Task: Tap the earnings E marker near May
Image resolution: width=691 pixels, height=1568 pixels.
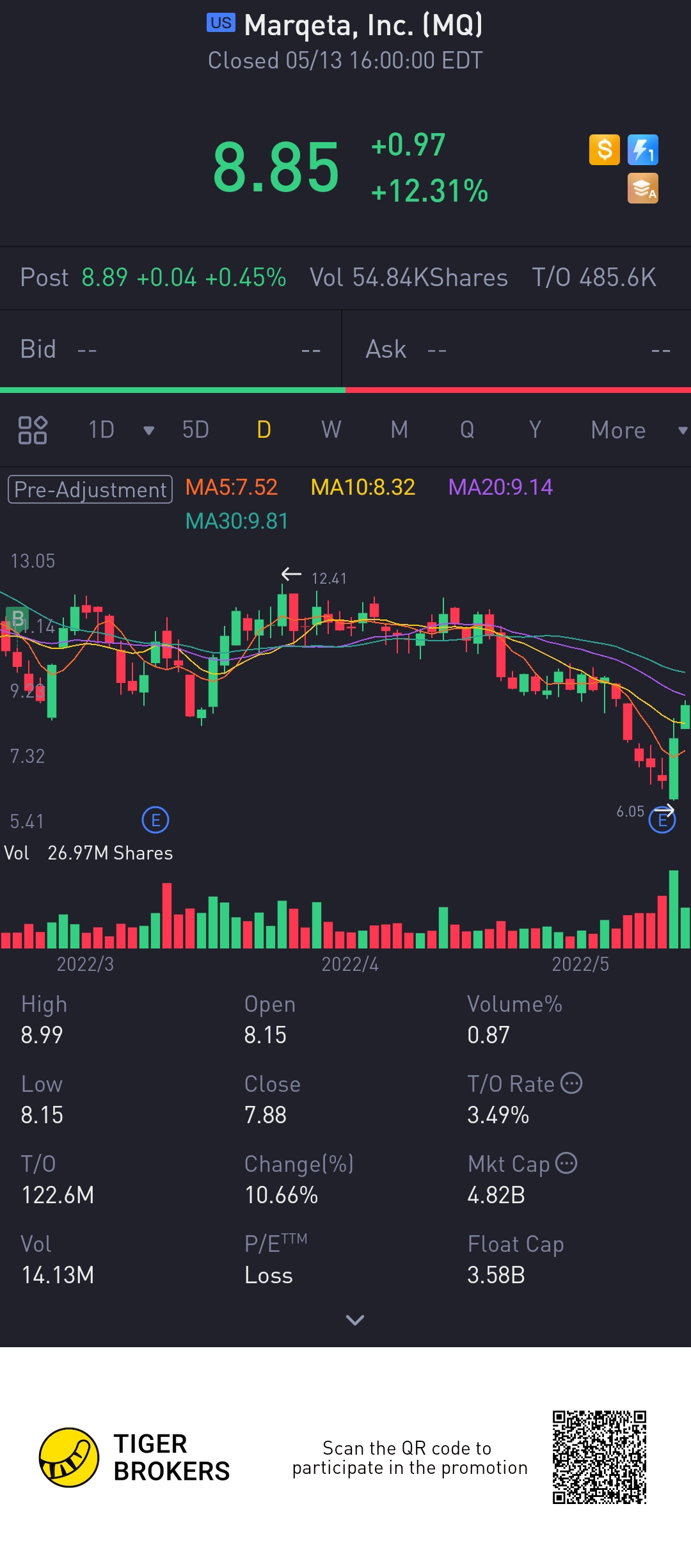Action: [x=662, y=820]
